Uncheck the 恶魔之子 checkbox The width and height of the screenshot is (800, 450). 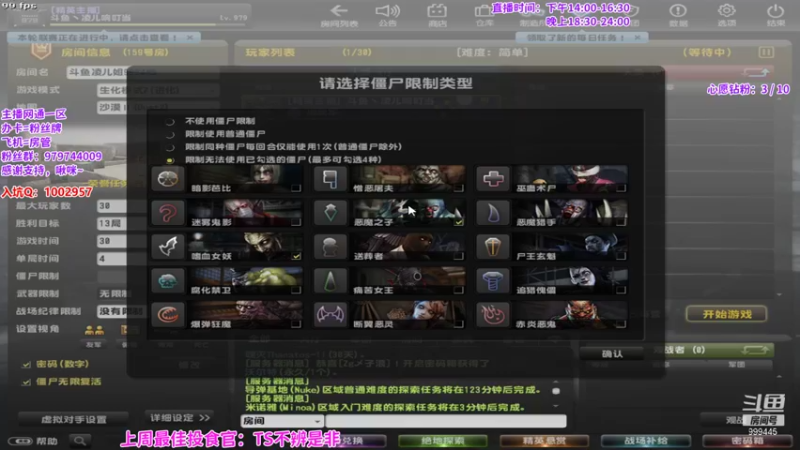pyautogui.click(x=459, y=222)
